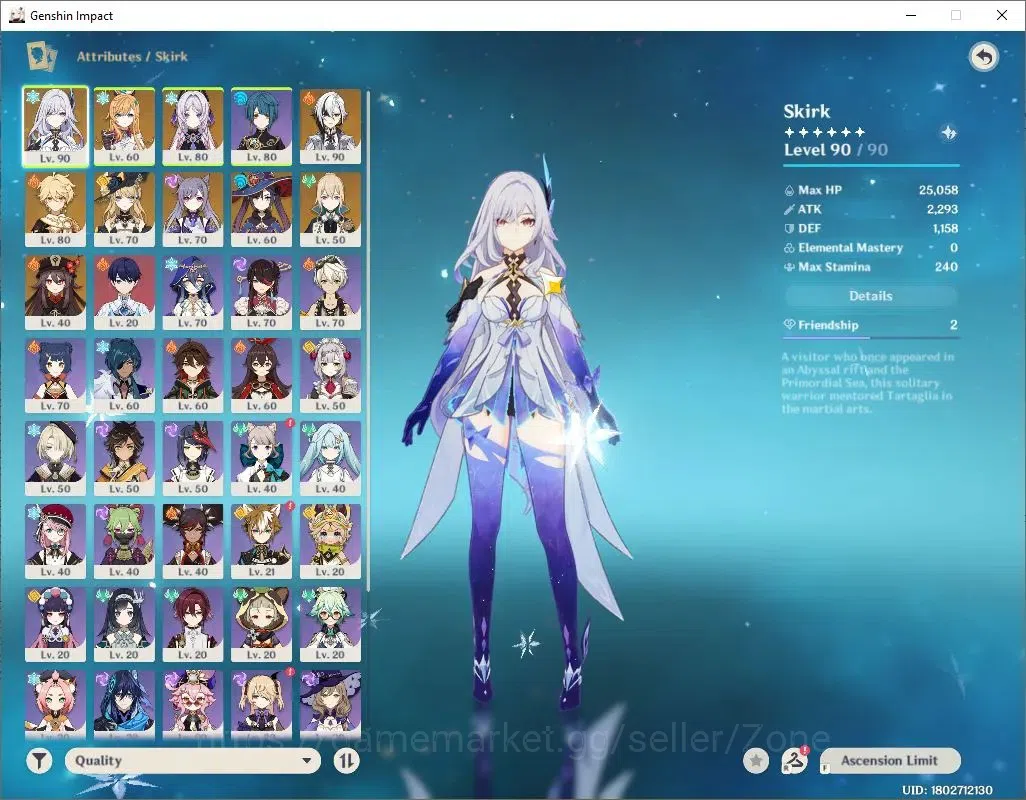Select Xingqiu's Lv. 80 portrait
Screen dimensions: 1026x800
[262, 127]
